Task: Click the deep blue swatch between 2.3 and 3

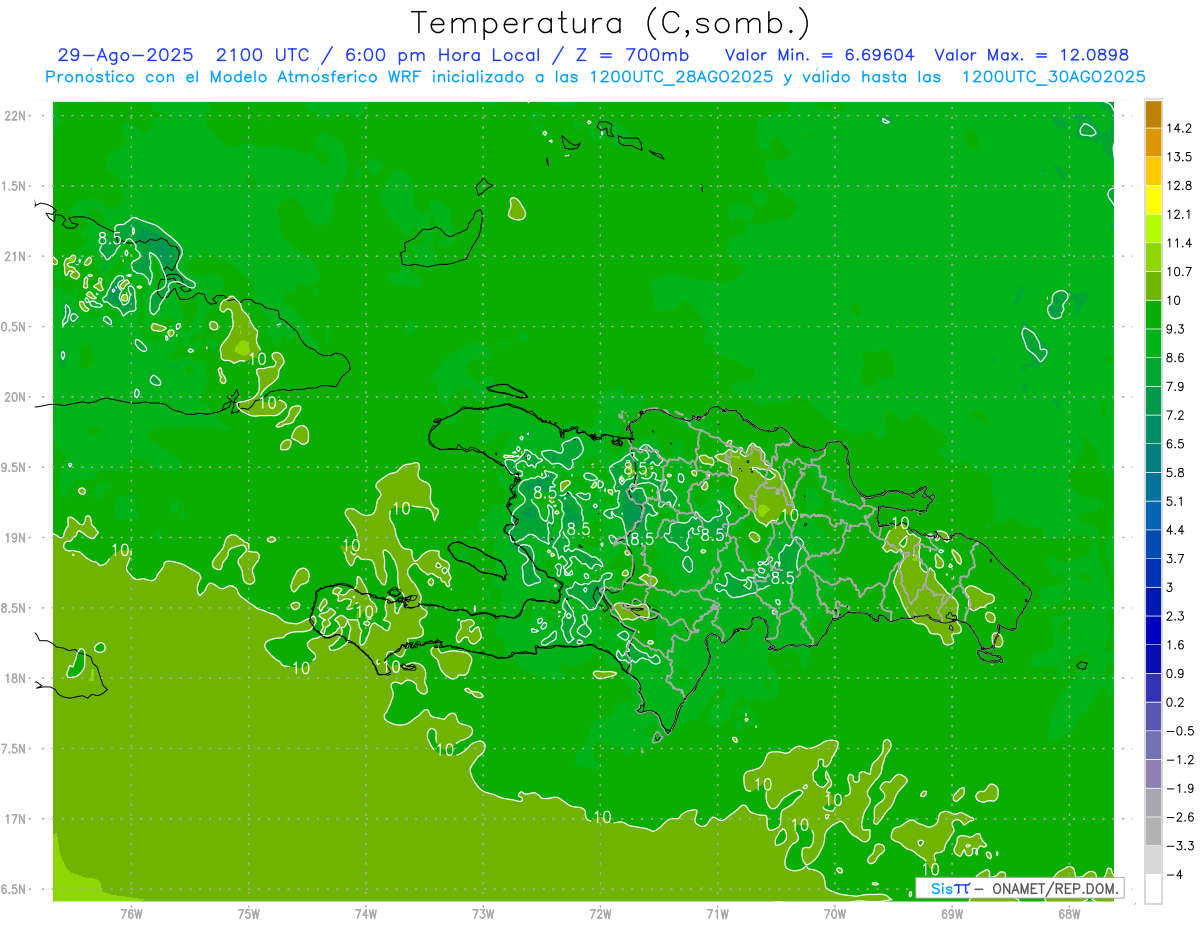Action: tap(1153, 602)
